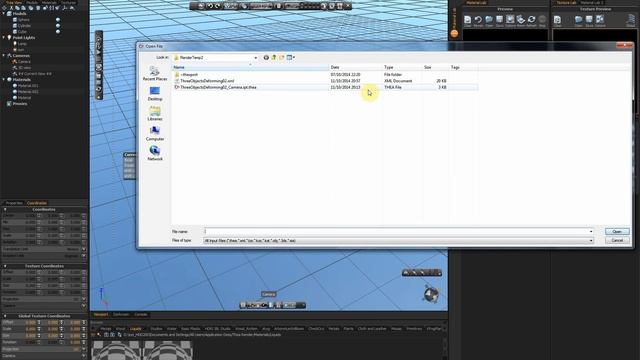Click the Stop icon in Material Lab
The width and height of the screenshot is (640, 360).
pos(542,20)
